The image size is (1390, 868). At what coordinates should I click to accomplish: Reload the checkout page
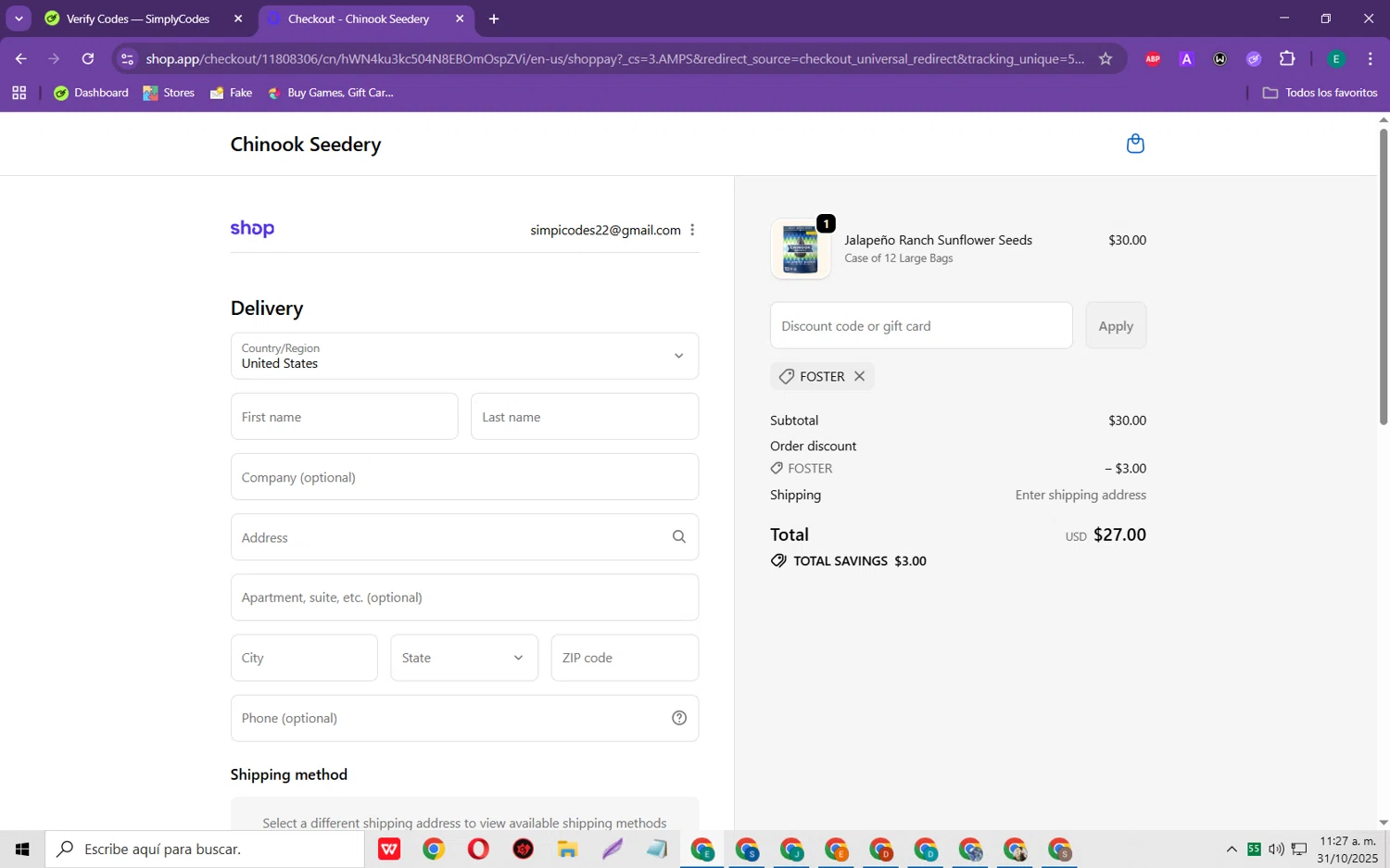point(88,58)
